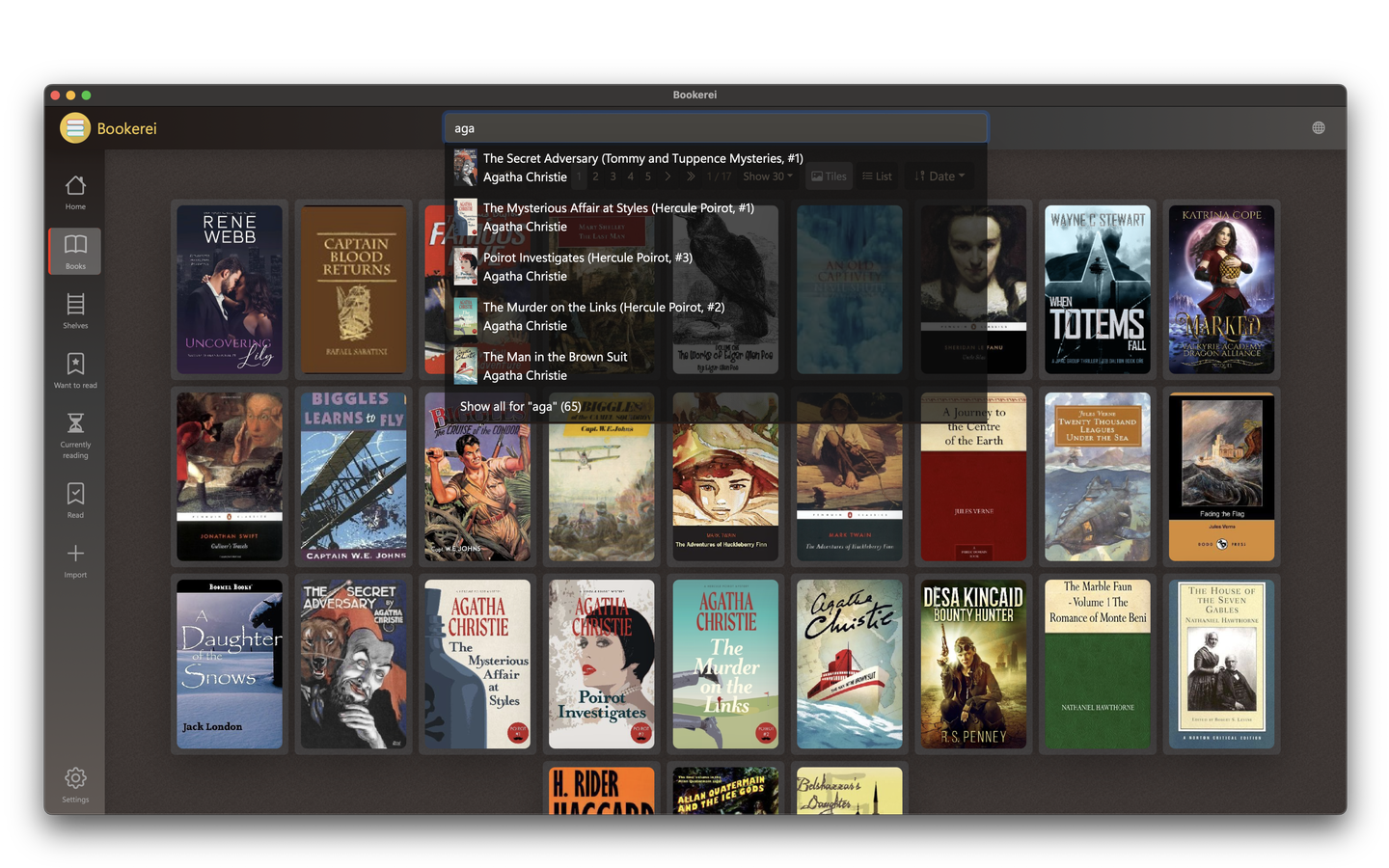Select "The Murder on the Links" suggestion
The image size is (1389, 868).
coord(716,316)
